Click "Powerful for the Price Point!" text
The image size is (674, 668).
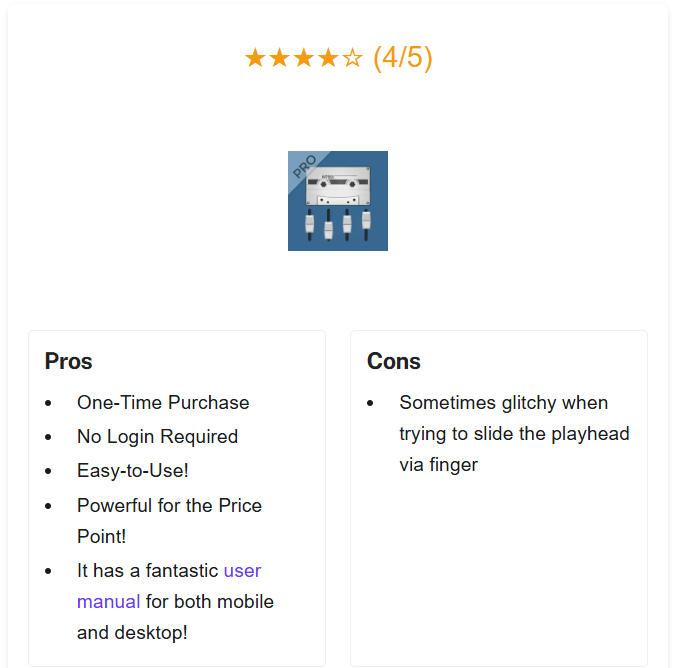[169, 506]
